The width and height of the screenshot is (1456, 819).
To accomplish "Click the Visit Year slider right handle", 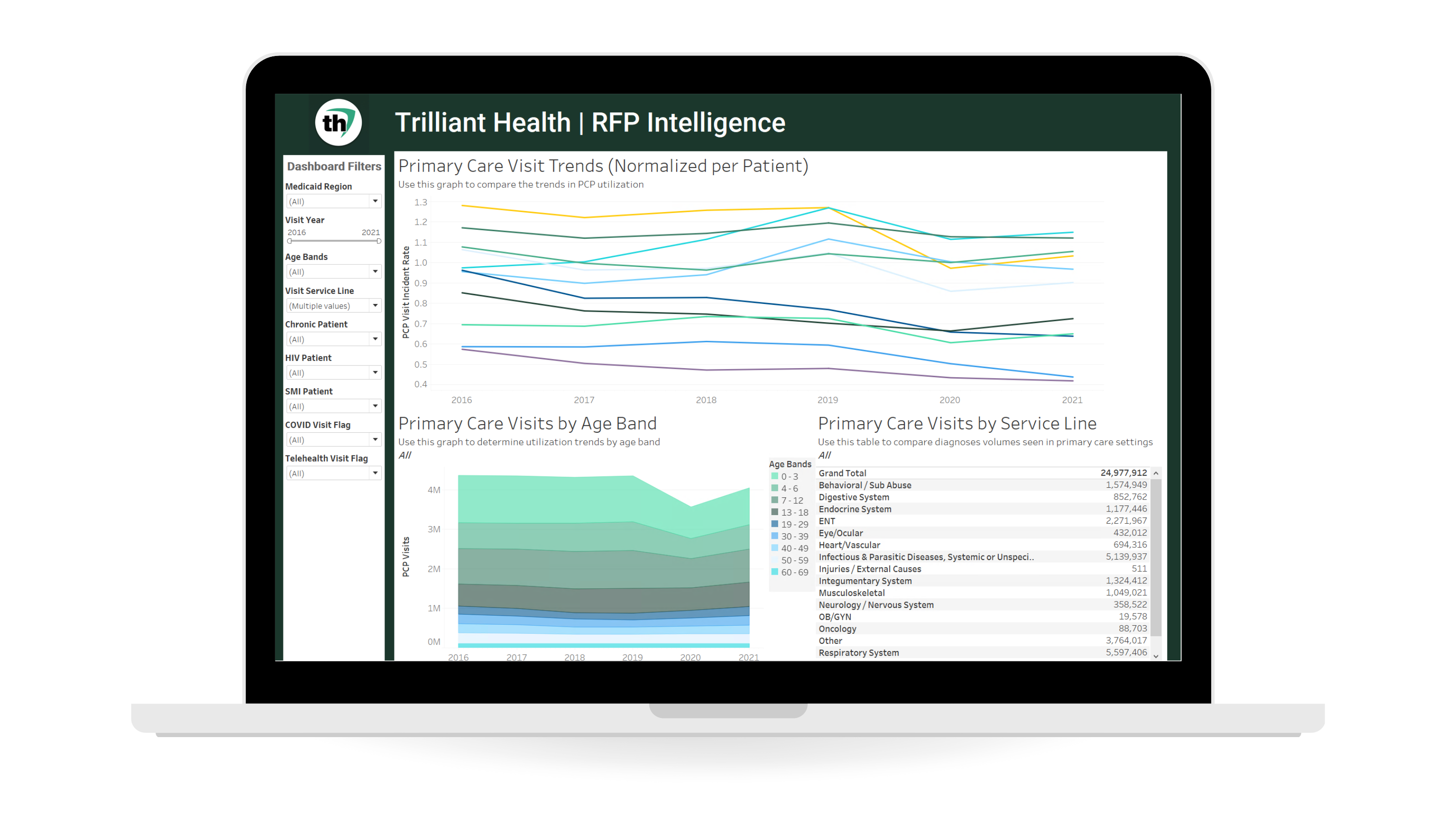I will (379, 241).
